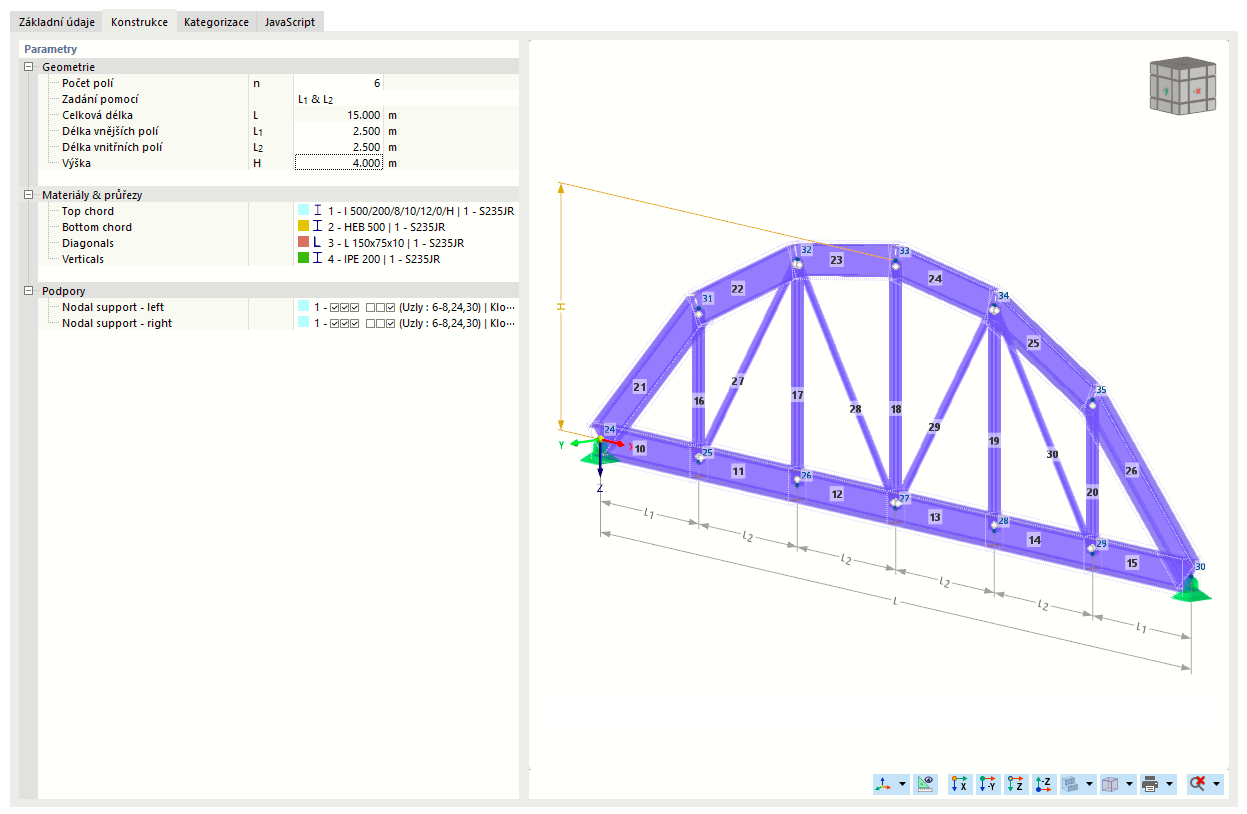Click member label 23 on the top chord
Viewport: 1247px width, 814px height.
[x=836, y=260]
